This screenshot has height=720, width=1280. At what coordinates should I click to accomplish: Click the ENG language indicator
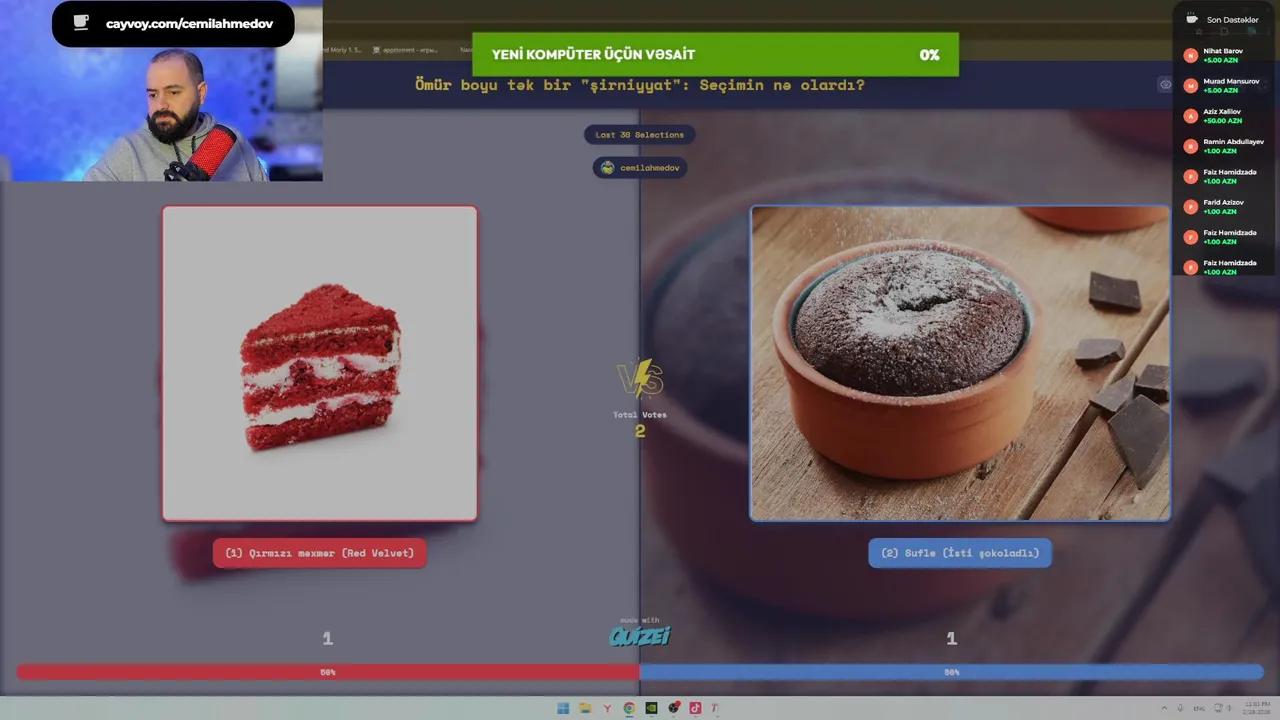[1199, 708]
